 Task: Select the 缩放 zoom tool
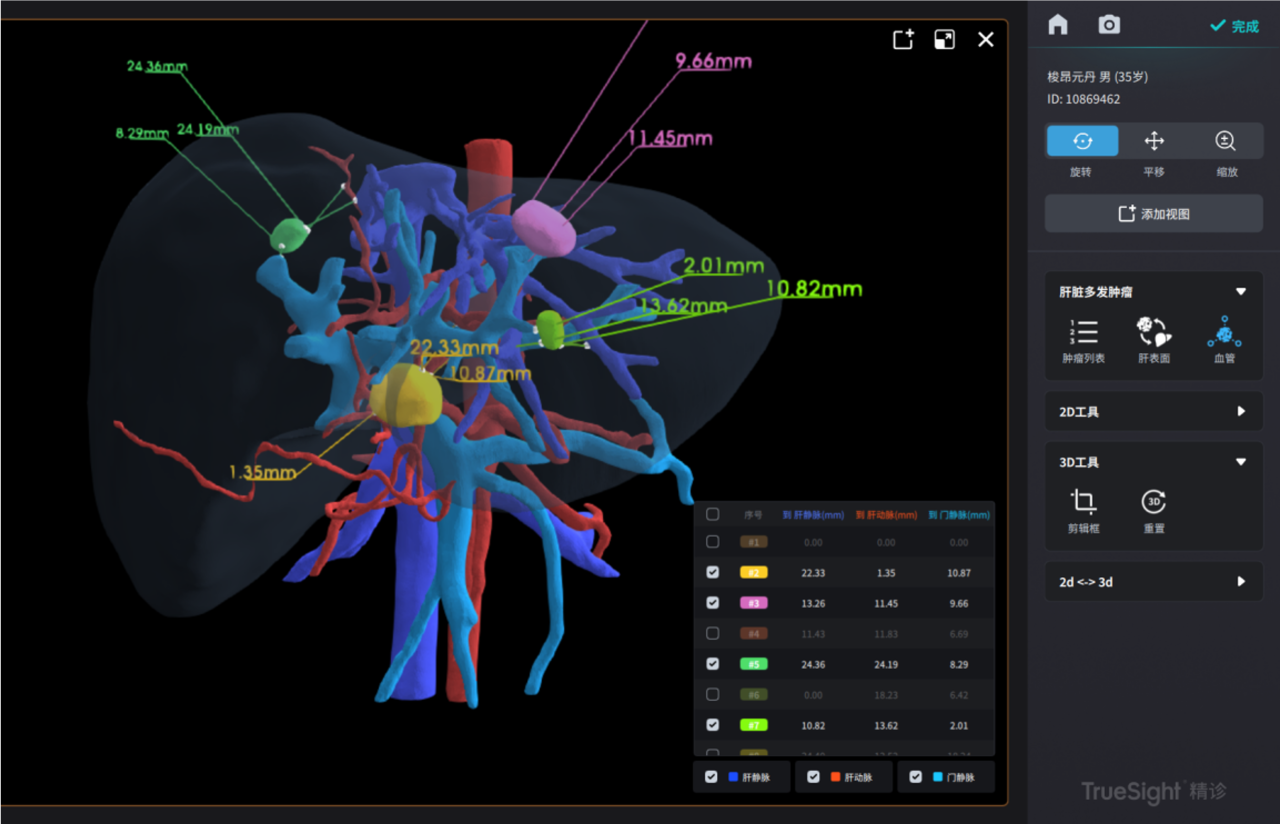click(x=1226, y=141)
